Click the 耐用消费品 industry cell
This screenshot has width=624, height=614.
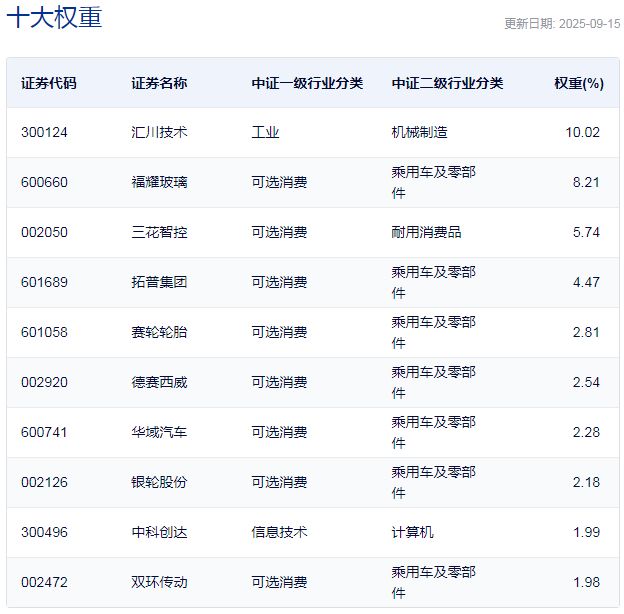426,232
